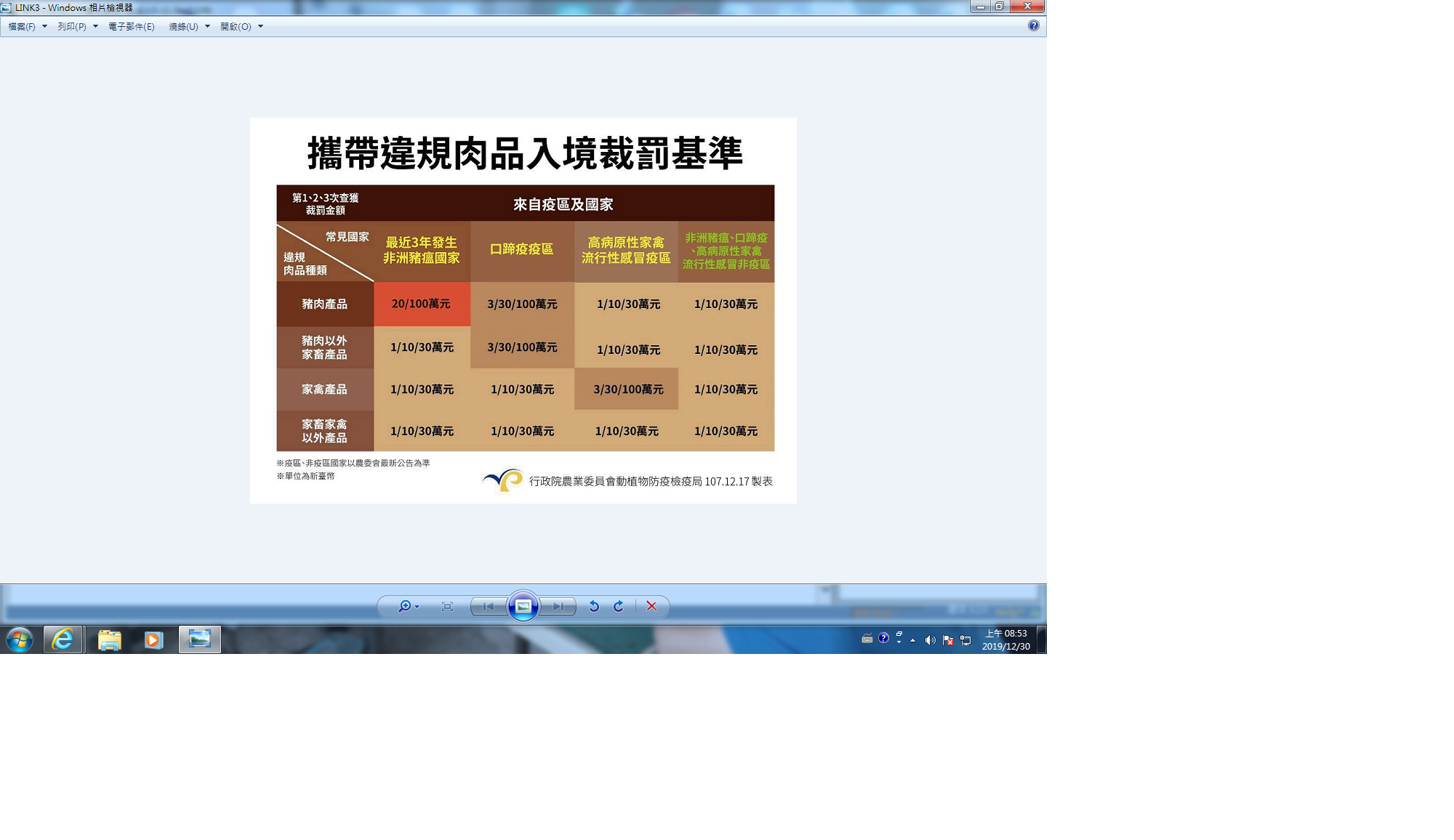Delete the photo with the red X
The image size is (1454, 840).
(x=651, y=606)
